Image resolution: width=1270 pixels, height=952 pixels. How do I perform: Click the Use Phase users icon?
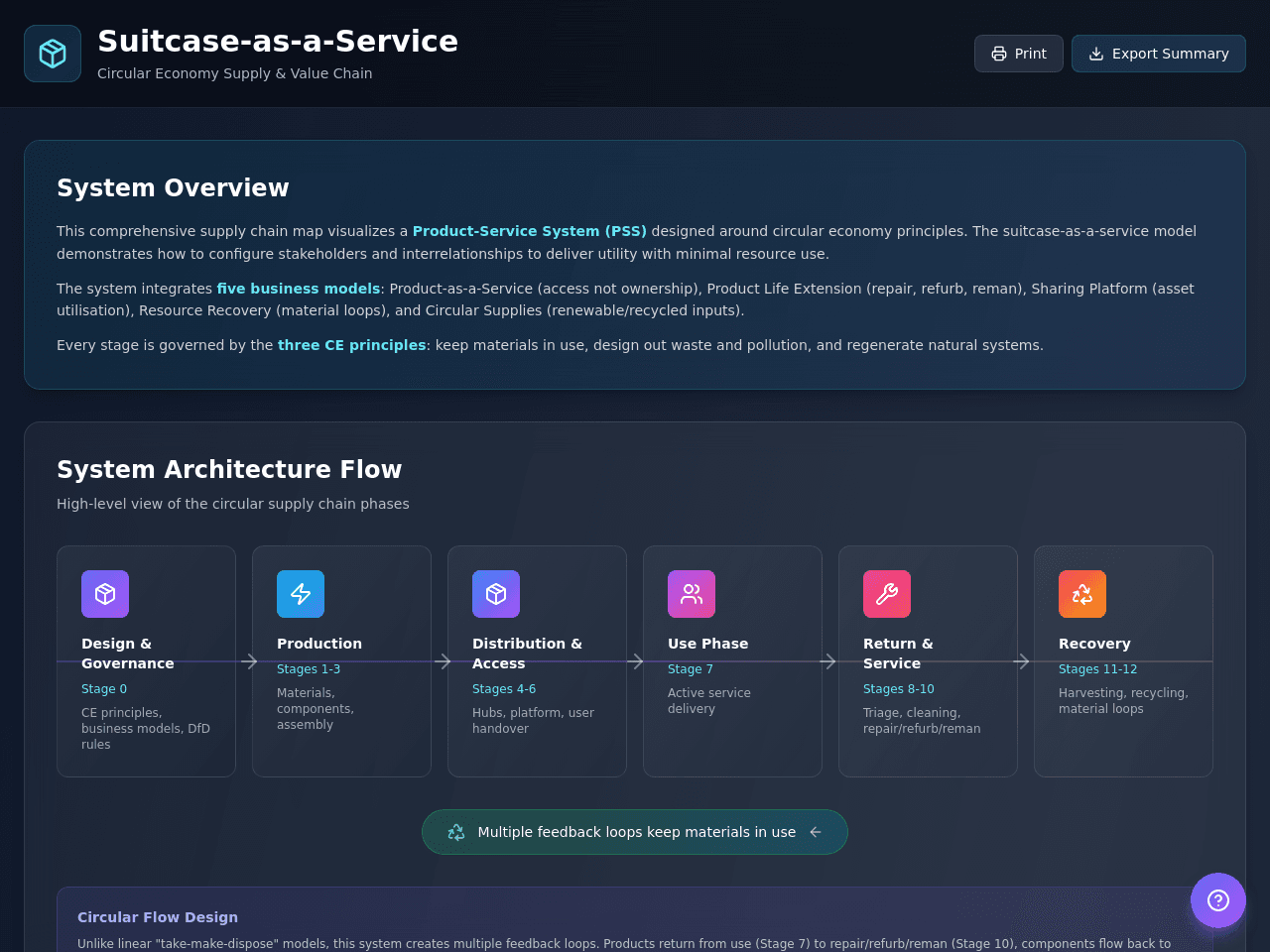692,594
